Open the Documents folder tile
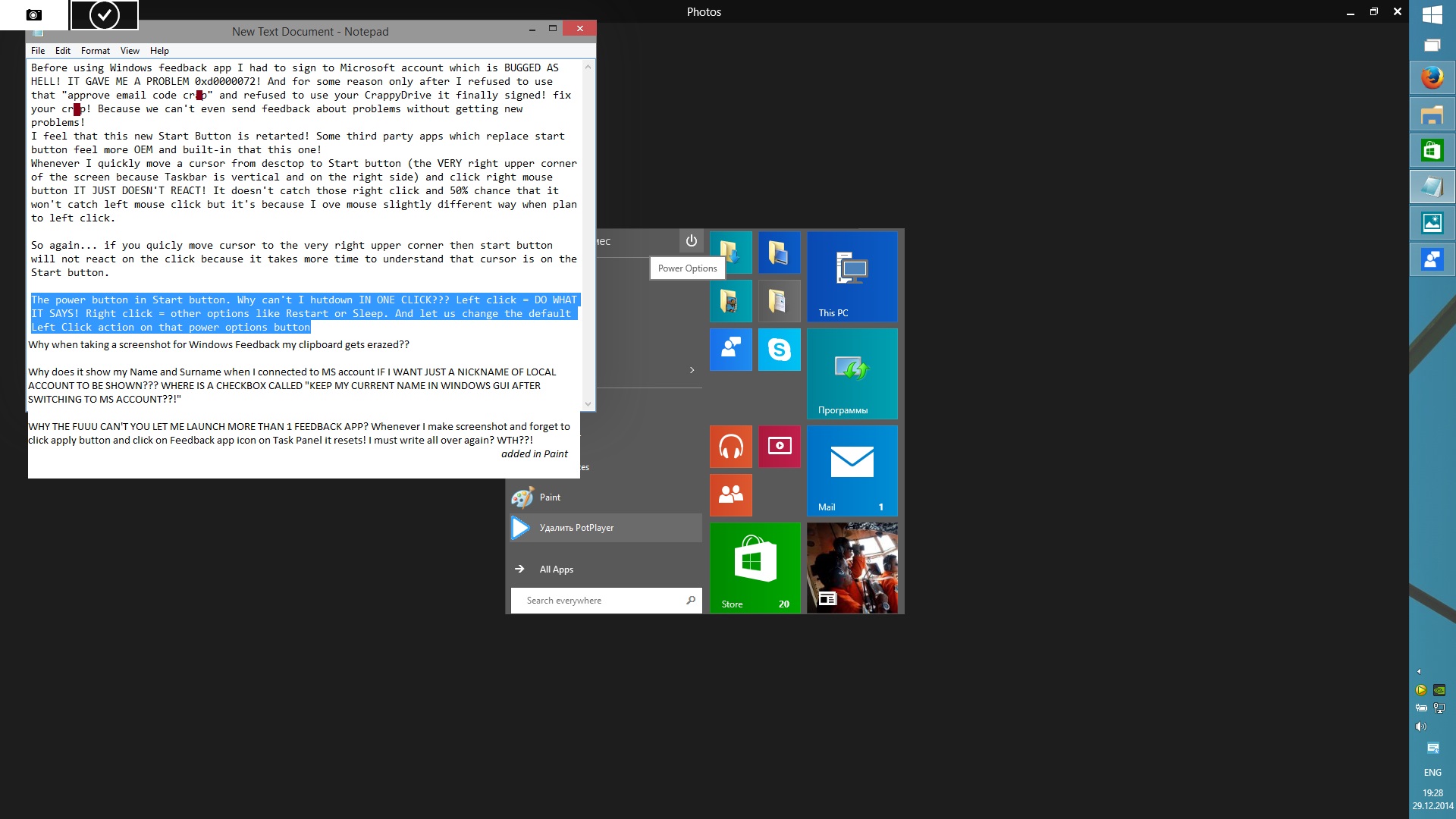This screenshot has height=819, width=1456. [779, 301]
